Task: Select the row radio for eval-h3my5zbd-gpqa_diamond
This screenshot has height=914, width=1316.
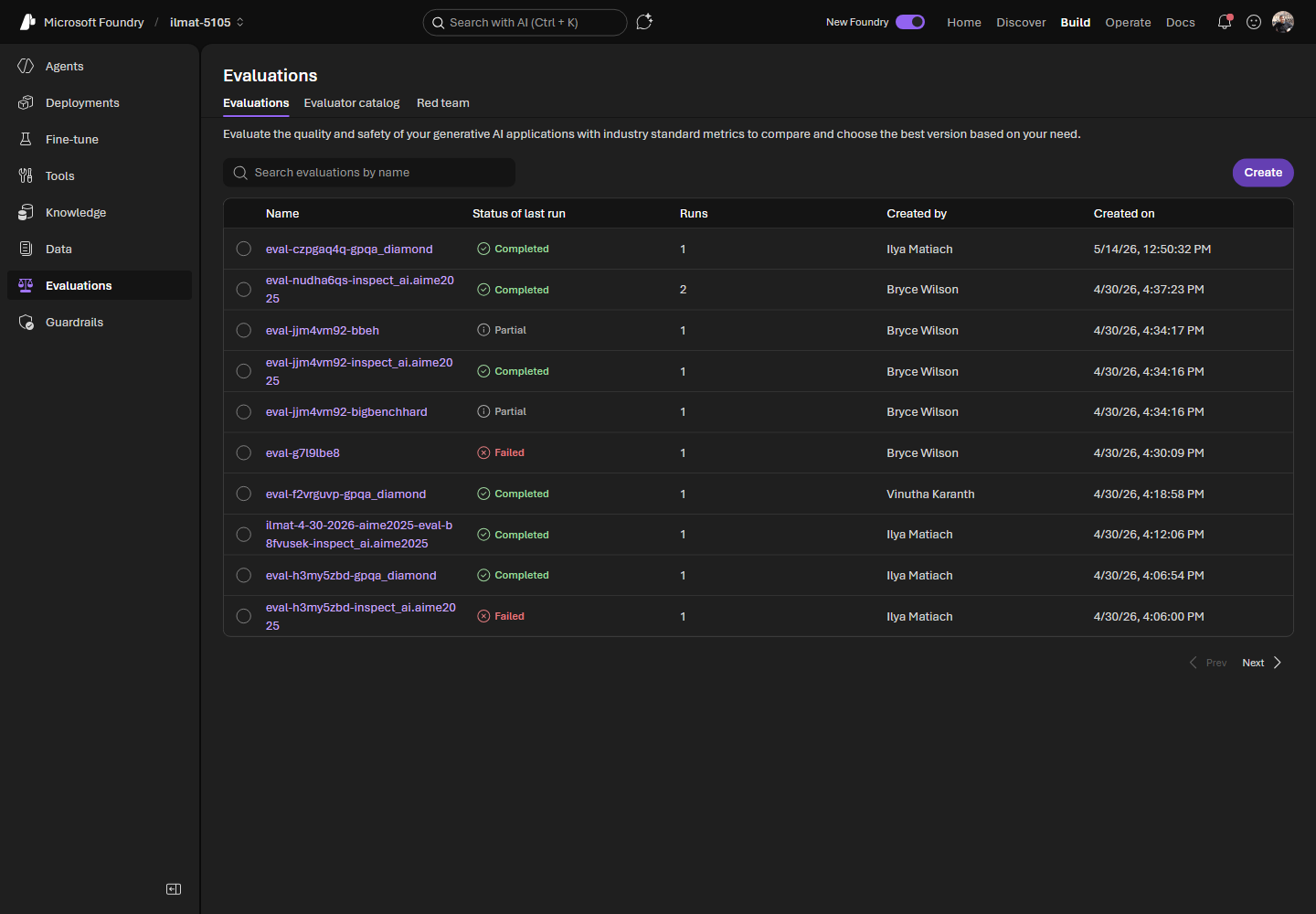Action: tap(244, 575)
